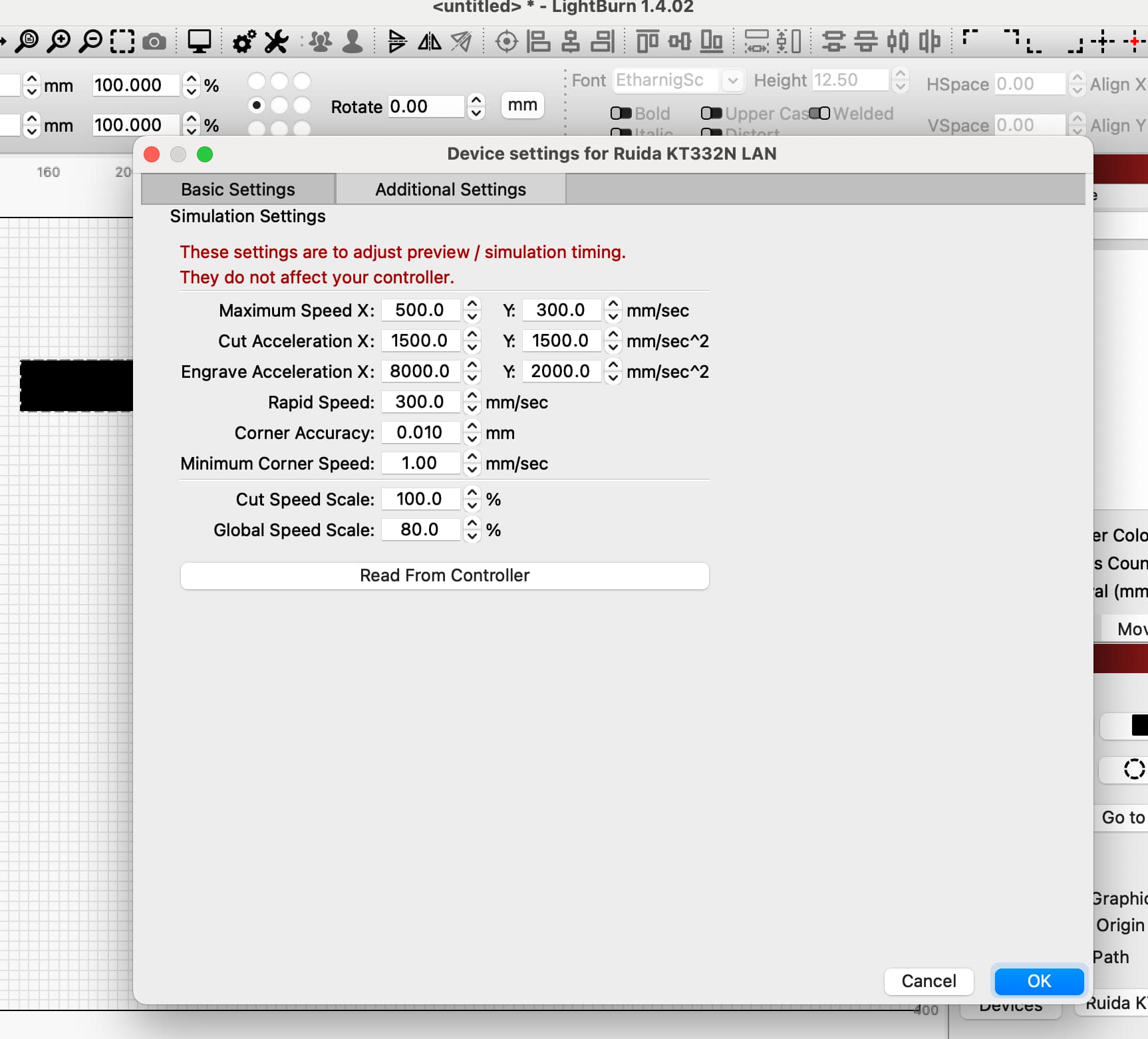Switch to the Additional Settings tab
This screenshot has height=1039, width=1148.
[450, 189]
